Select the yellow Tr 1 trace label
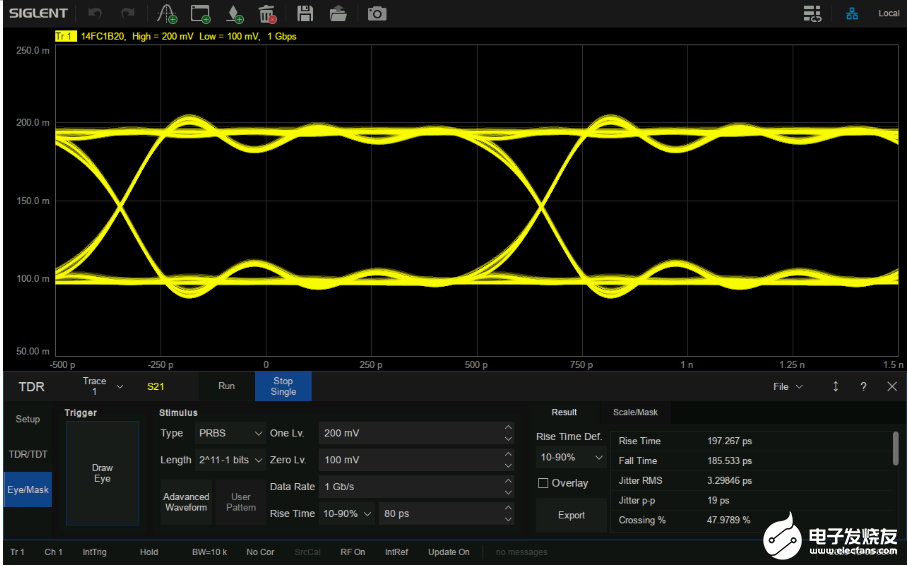The width and height of the screenshot is (908, 566). pos(65,36)
